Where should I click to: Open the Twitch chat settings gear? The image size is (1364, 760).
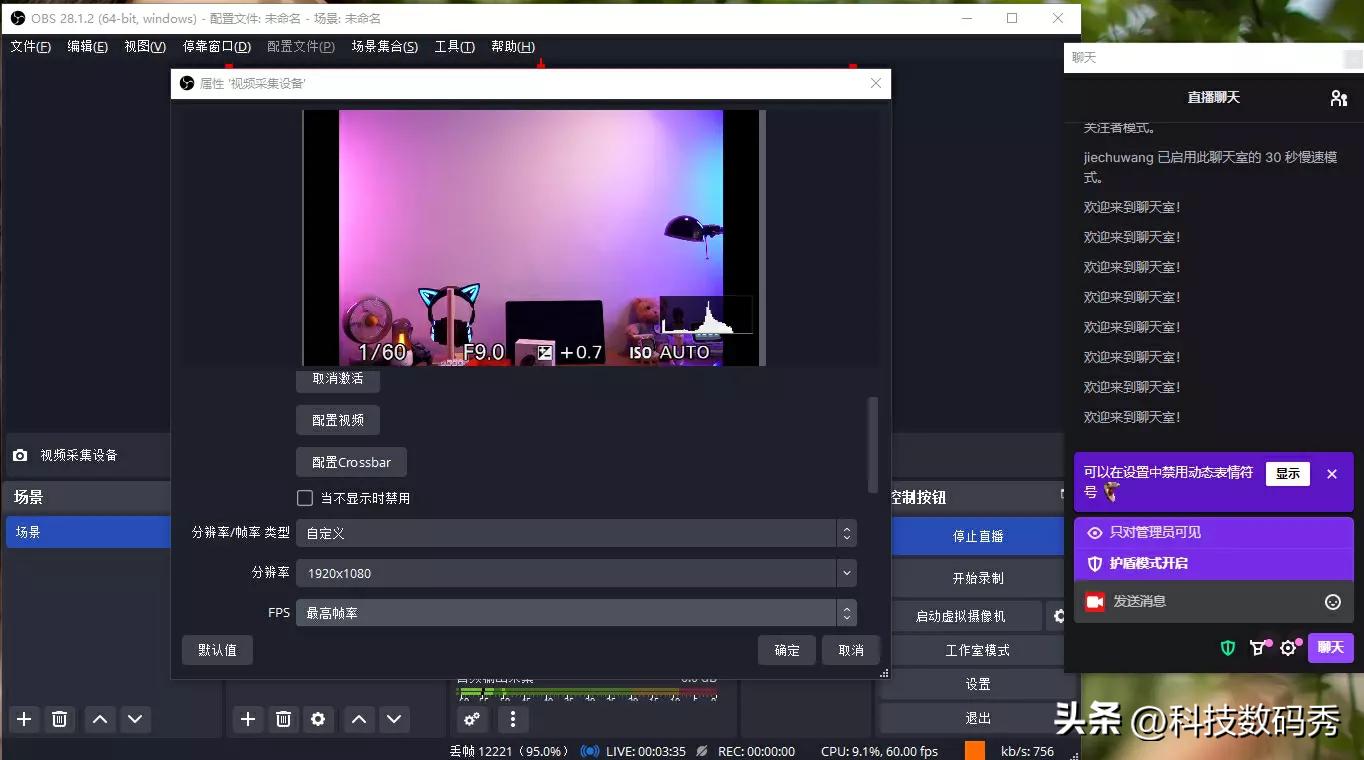1290,647
